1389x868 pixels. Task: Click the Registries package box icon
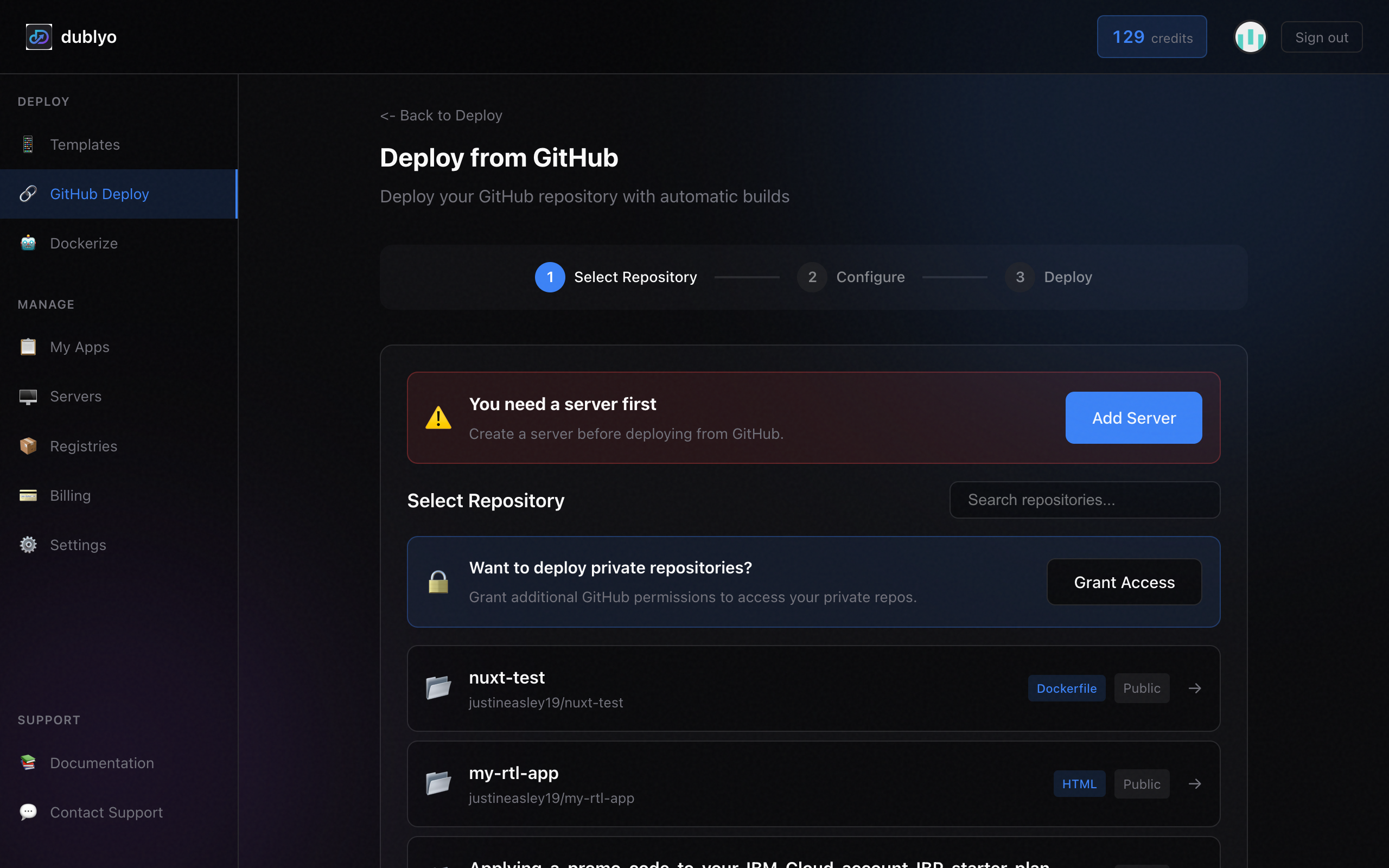(x=28, y=446)
